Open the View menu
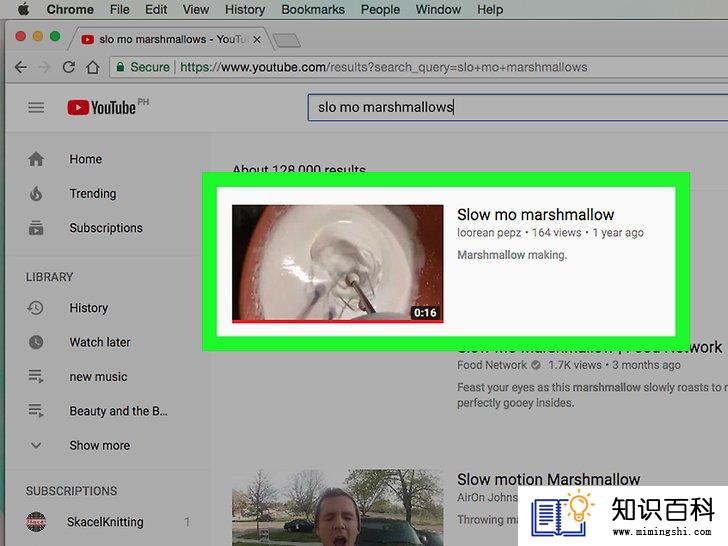Viewport: 728px width, 546px height. pos(195,9)
